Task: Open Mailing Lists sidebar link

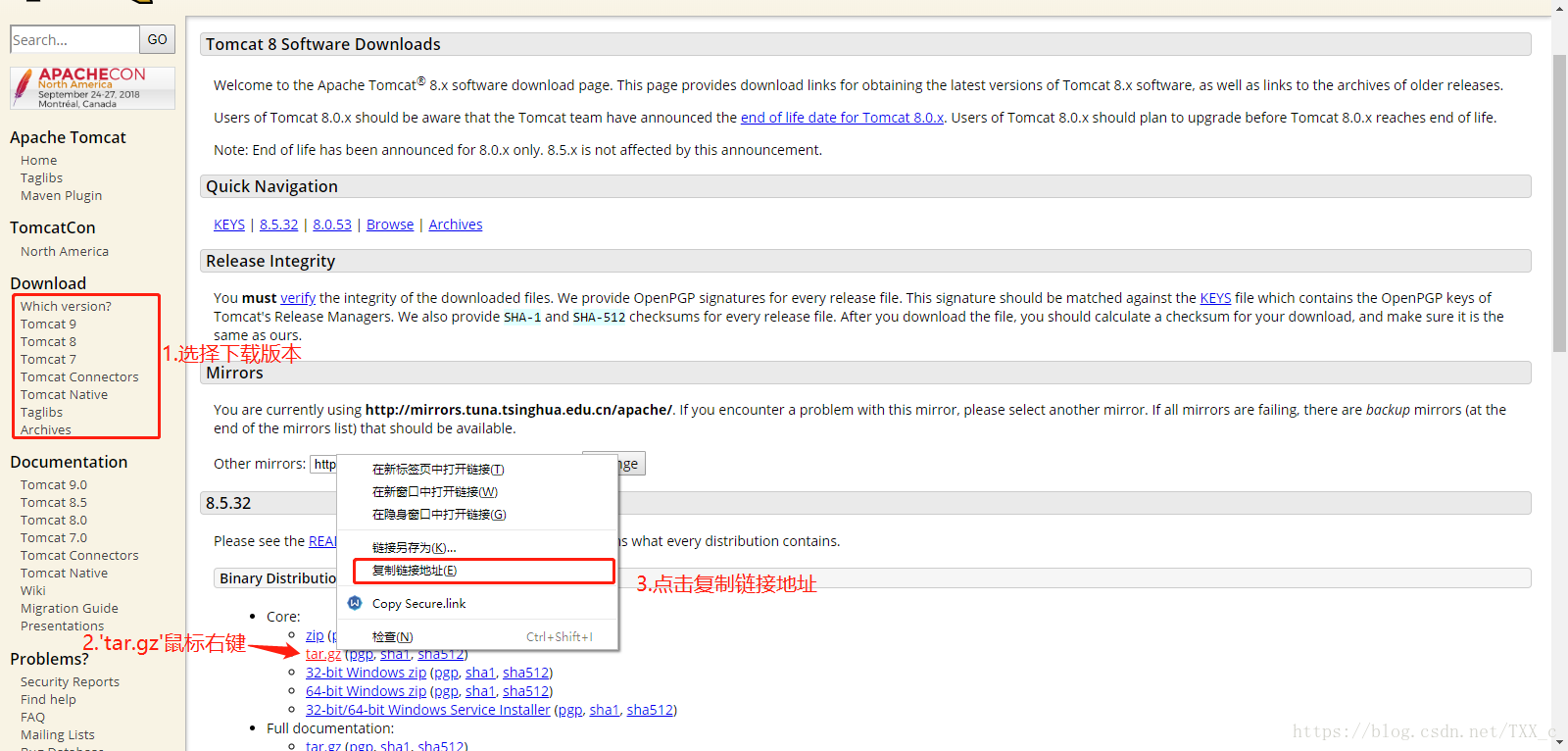Action: pos(58,735)
